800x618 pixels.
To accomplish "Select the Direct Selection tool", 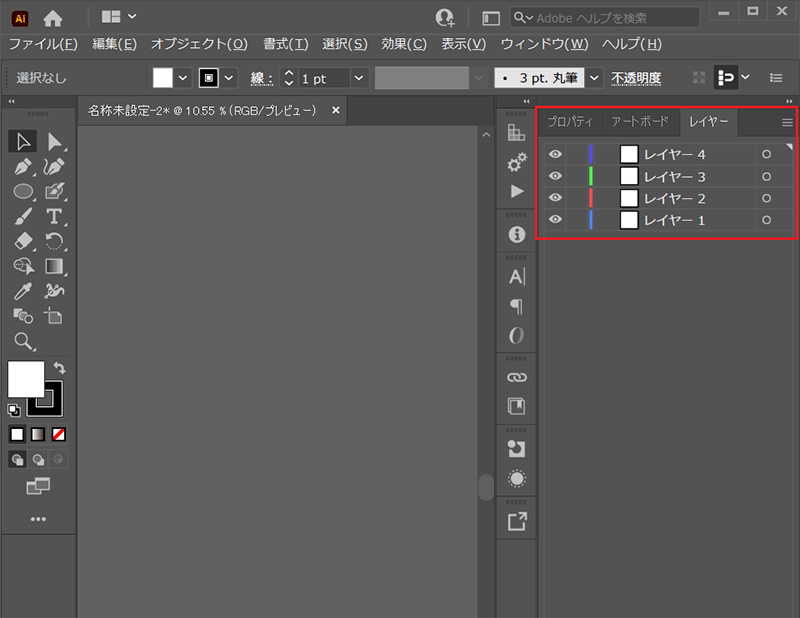I will [x=54, y=142].
